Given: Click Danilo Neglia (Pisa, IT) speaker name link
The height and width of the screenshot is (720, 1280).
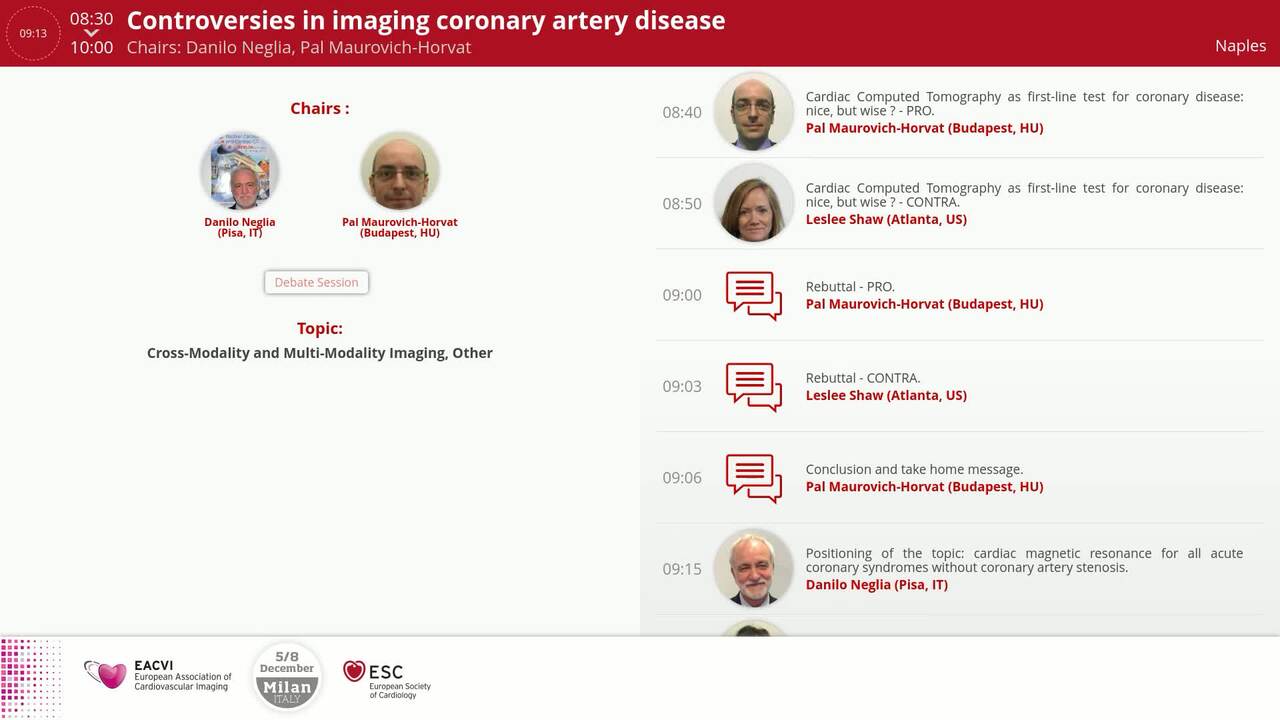Looking at the screenshot, I should point(877,585).
